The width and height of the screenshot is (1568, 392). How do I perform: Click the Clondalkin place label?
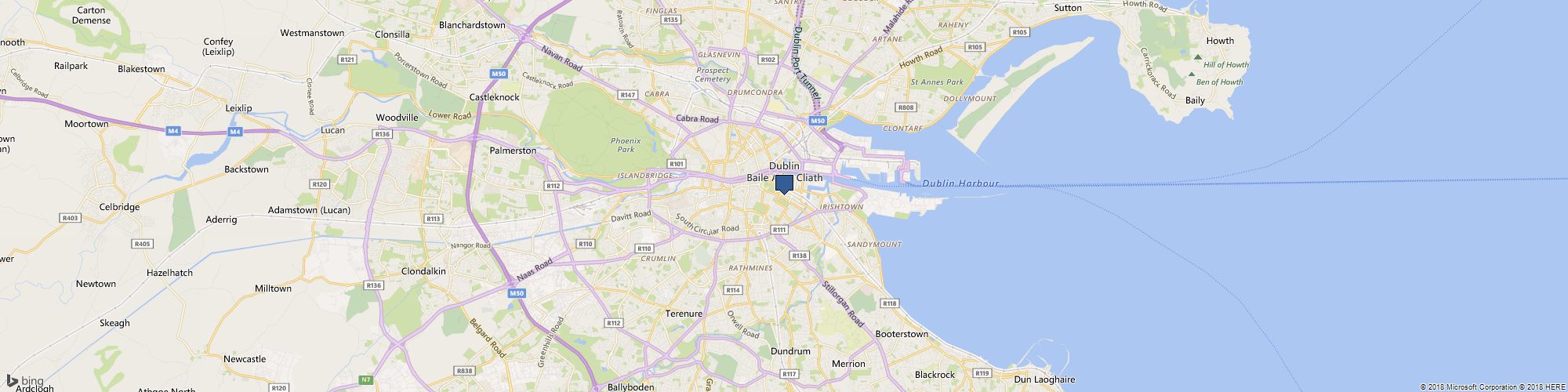point(423,271)
